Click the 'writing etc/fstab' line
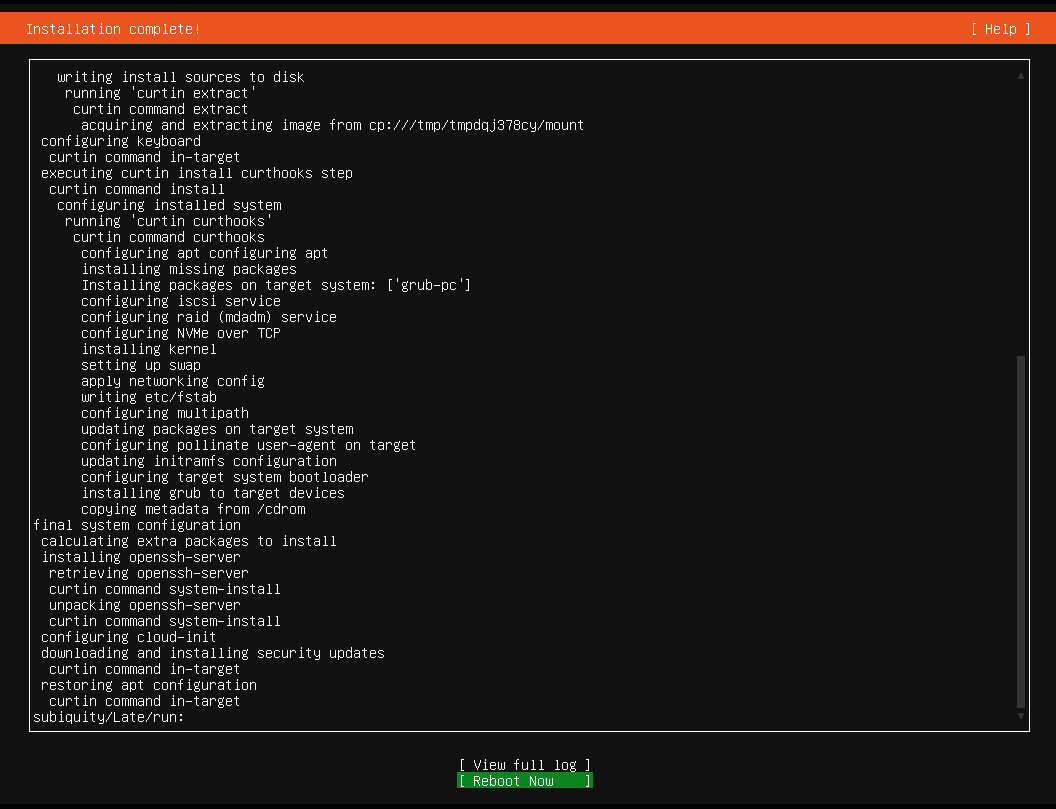This screenshot has height=809, width=1056. (x=149, y=397)
